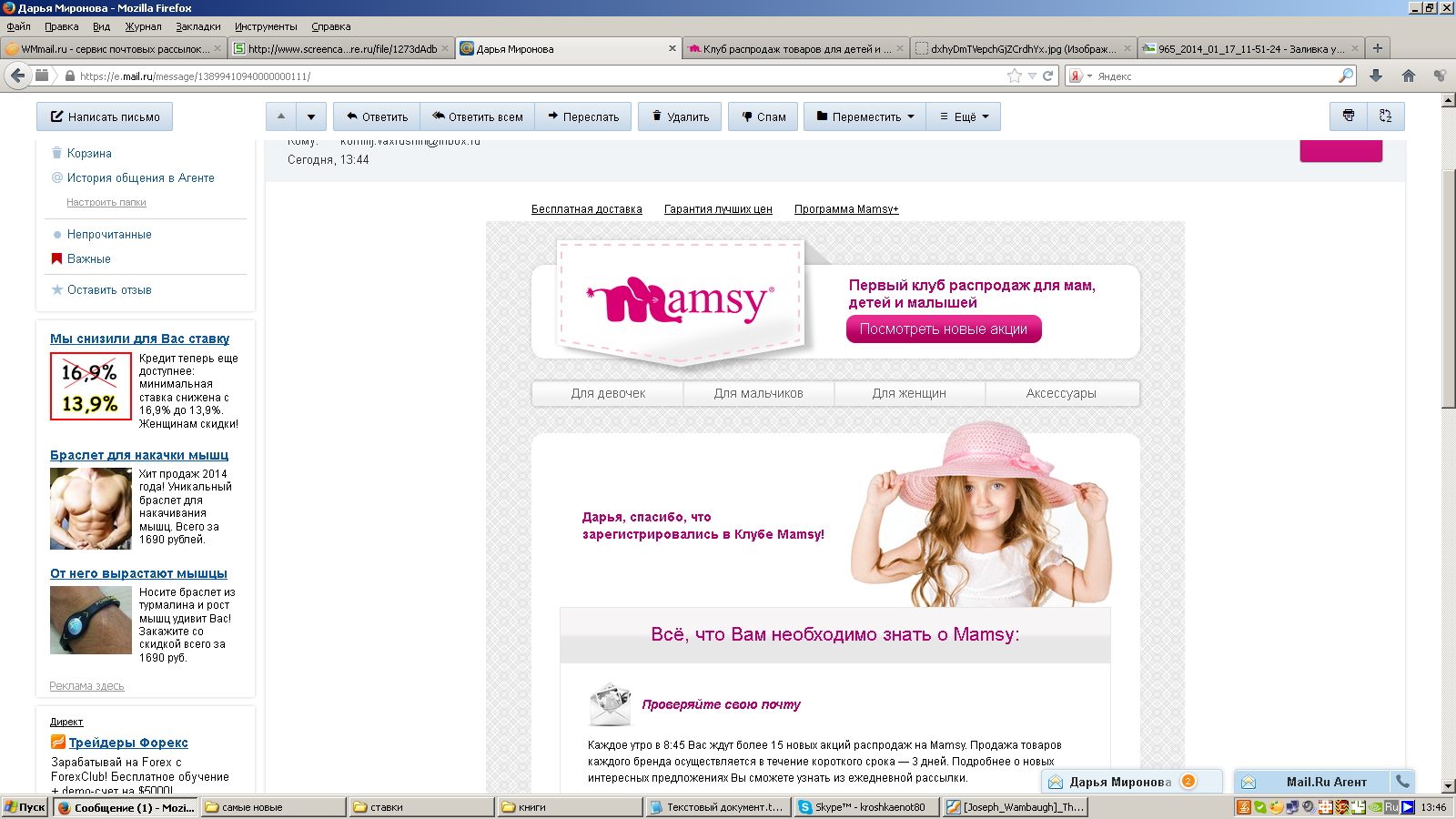Open the Инструменты menu
This screenshot has width=1456, height=819.
pos(266,26)
